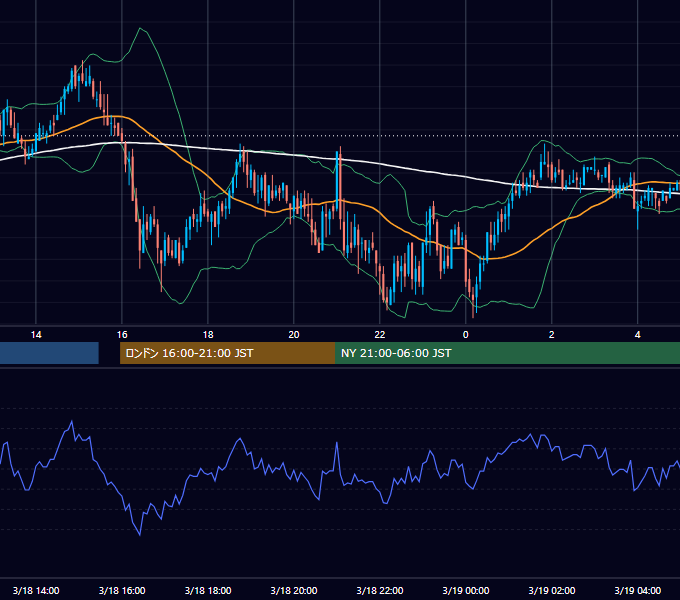Click the 3/19 02:00 time label
The image size is (680, 600).
[551, 590]
